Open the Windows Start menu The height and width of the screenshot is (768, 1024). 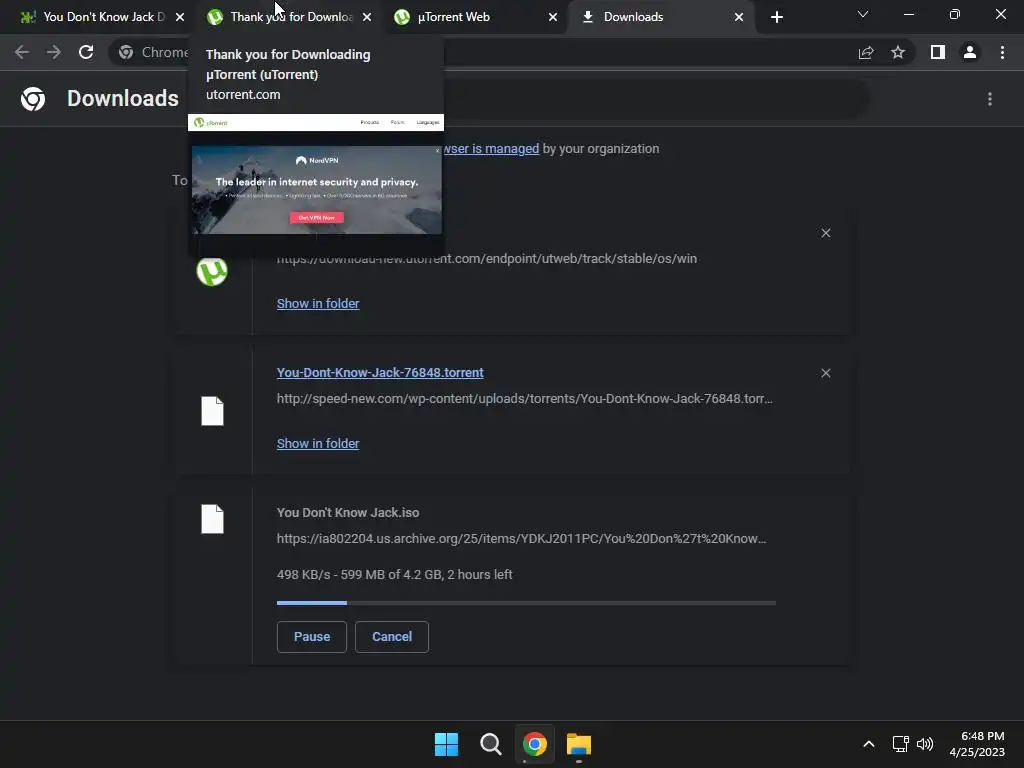(x=447, y=744)
